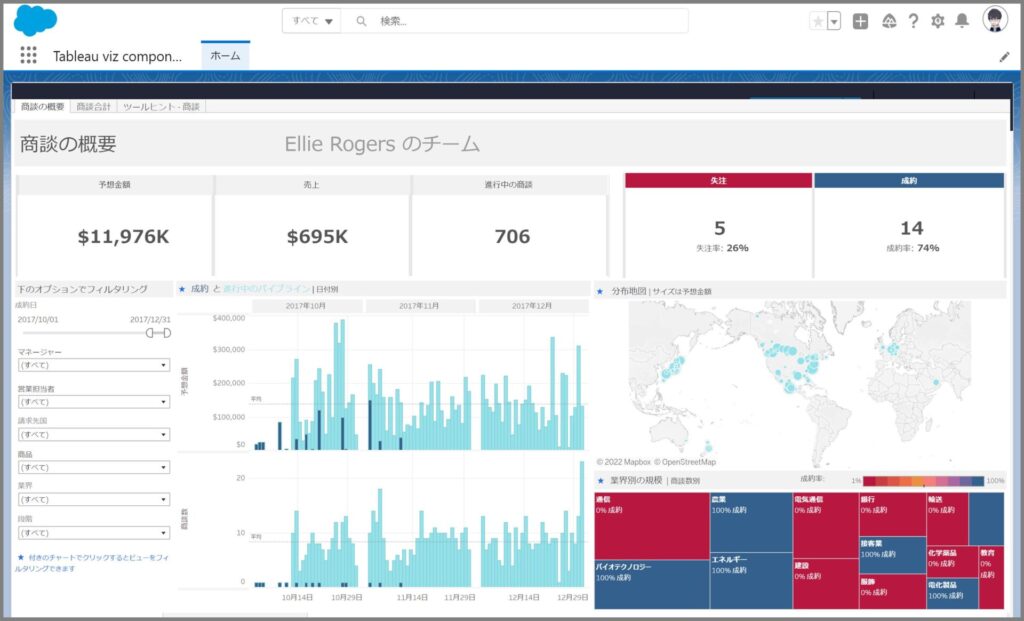Open the 業界 filter dropdown
The height and width of the screenshot is (621, 1024).
tap(93, 499)
